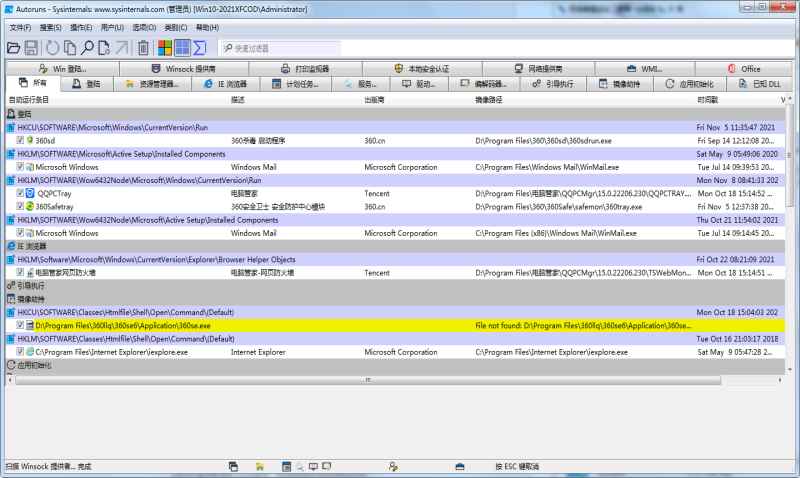Click the vertical scrollbar down arrow
Image resolution: width=800 pixels, height=478 pixels.
pos(790,369)
